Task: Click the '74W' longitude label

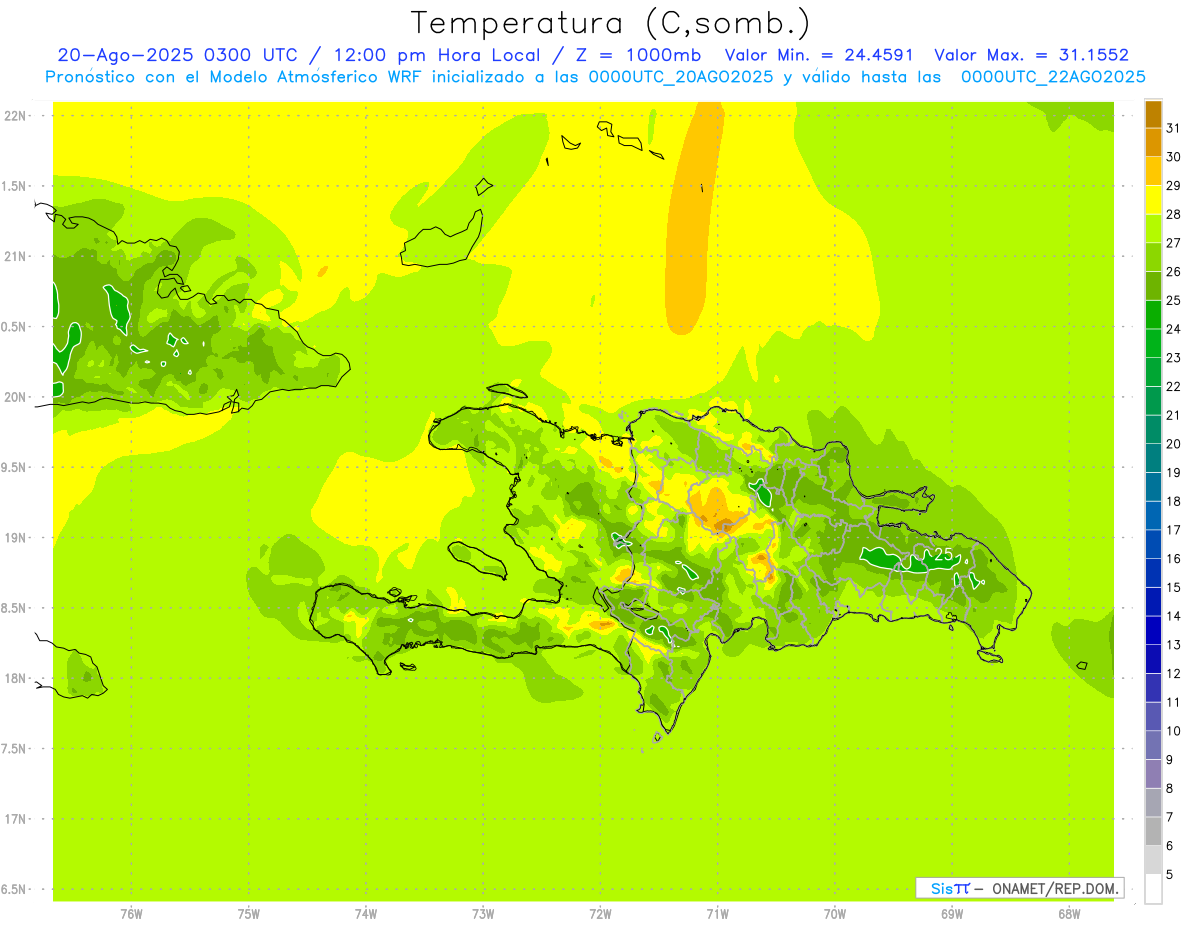Action: 366,914
